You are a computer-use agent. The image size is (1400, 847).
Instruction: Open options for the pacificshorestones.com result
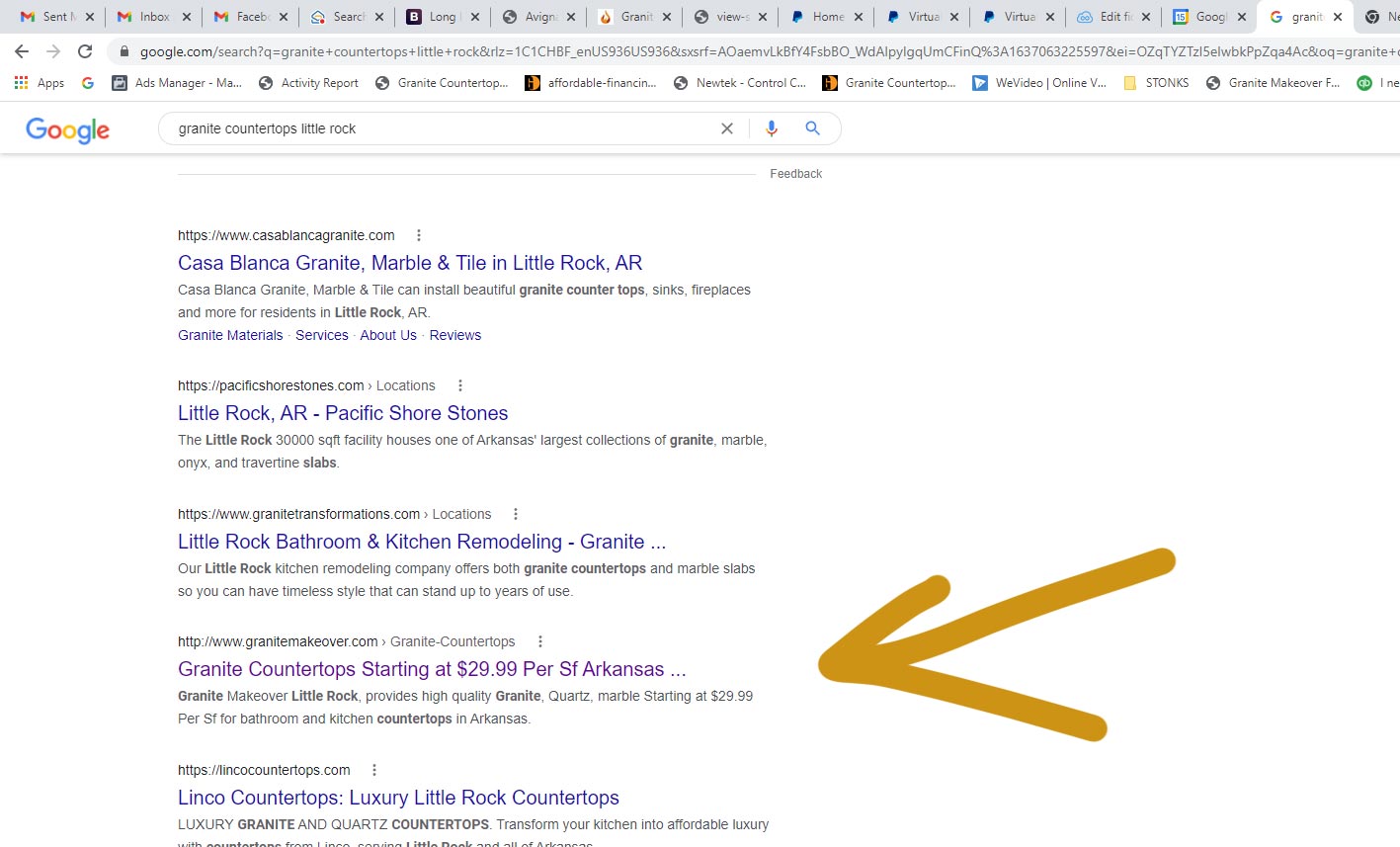tap(459, 385)
